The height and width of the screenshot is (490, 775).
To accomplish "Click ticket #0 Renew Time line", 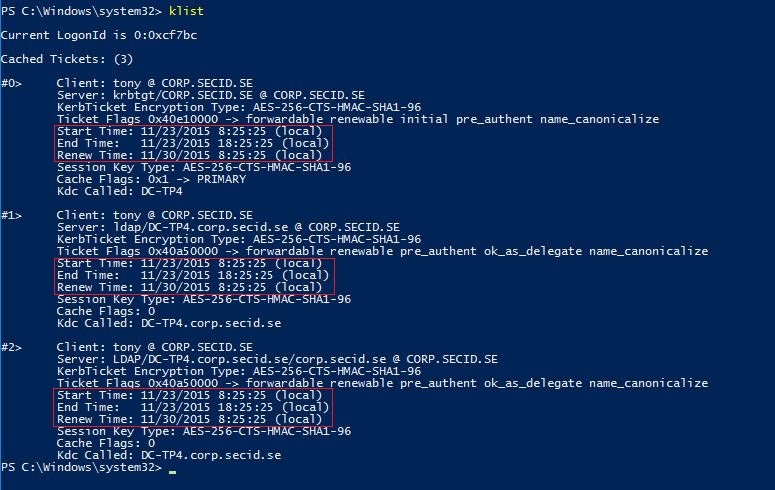I will (x=189, y=155).
